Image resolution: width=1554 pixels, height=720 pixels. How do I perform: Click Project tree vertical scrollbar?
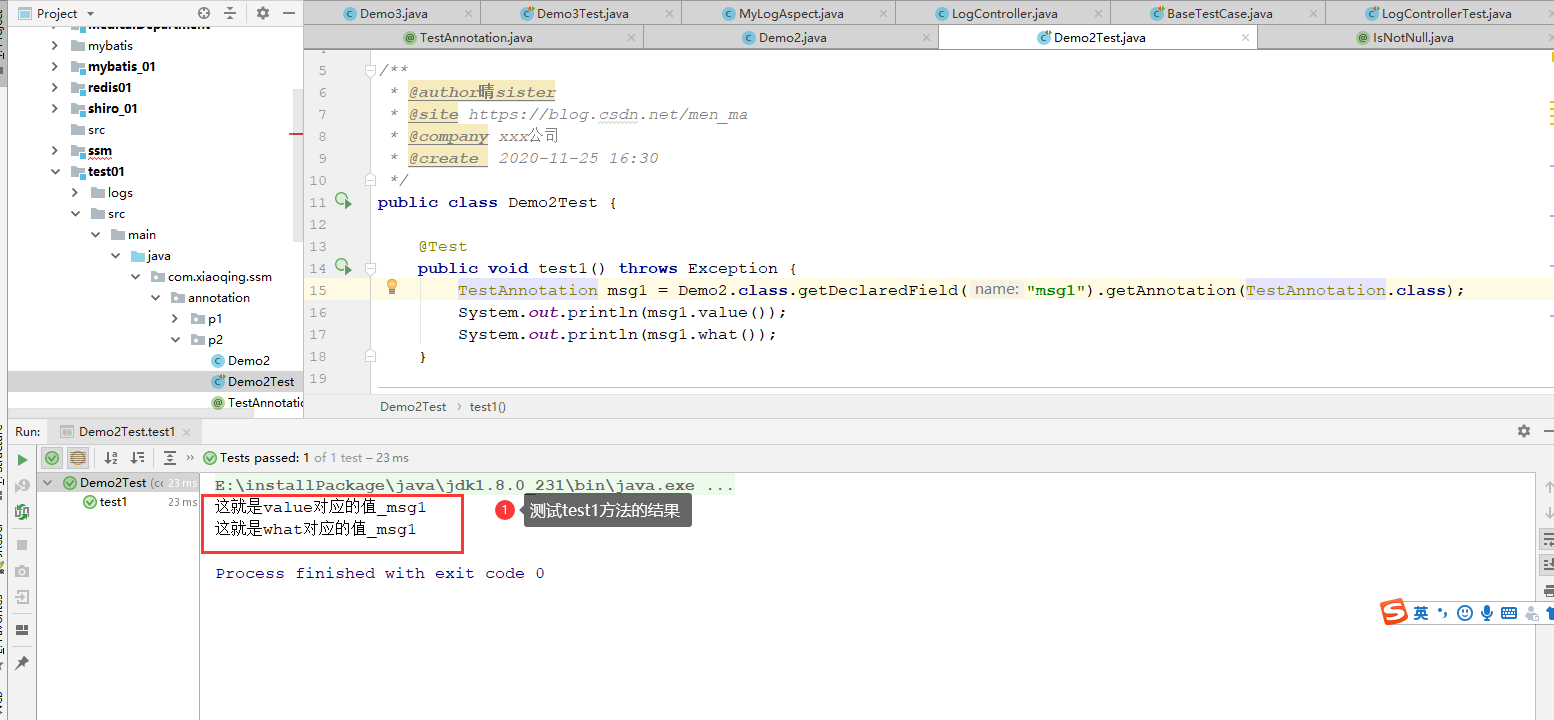pos(298,165)
